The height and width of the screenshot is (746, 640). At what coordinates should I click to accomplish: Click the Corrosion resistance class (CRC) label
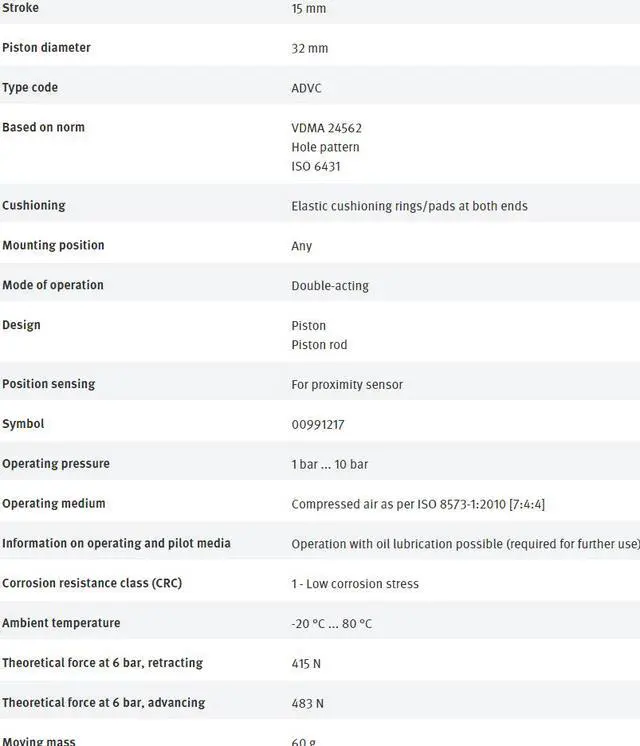click(x=92, y=583)
